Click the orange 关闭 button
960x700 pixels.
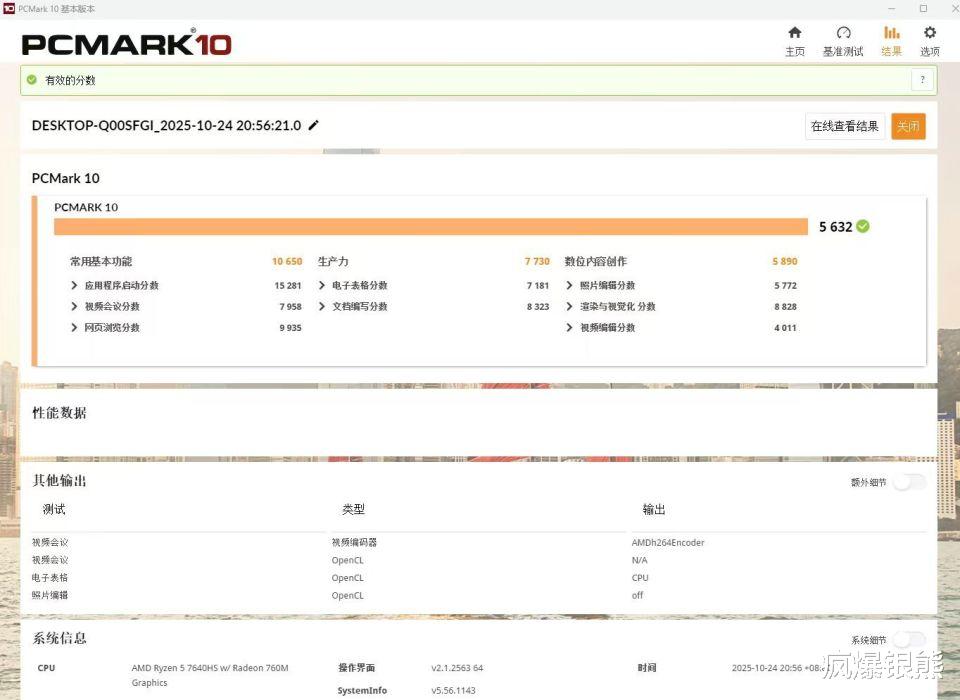[908, 126]
